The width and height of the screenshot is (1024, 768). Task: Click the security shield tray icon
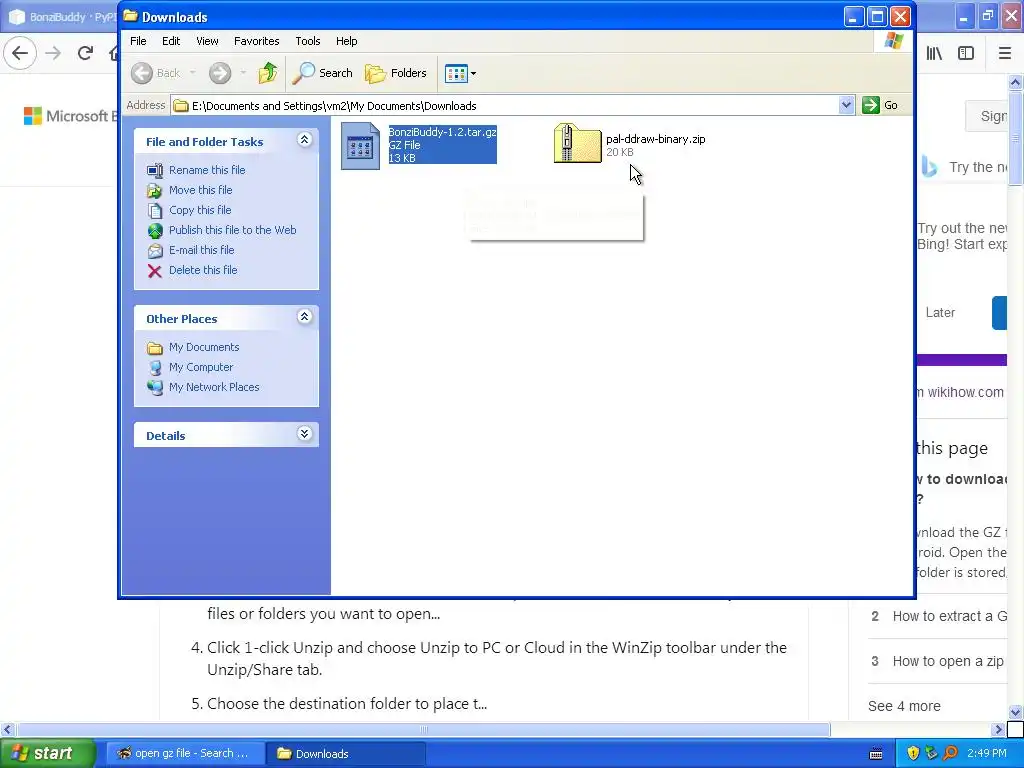[x=913, y=754]
